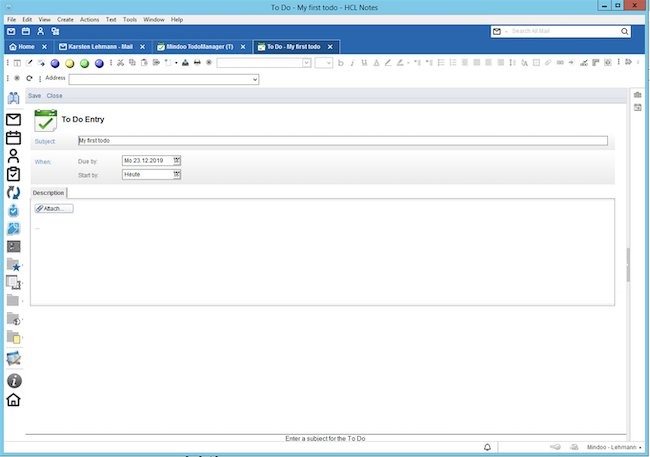Click the Save action
The height and width of the screenshot is (457, 650).
click(x=34, y=96)
